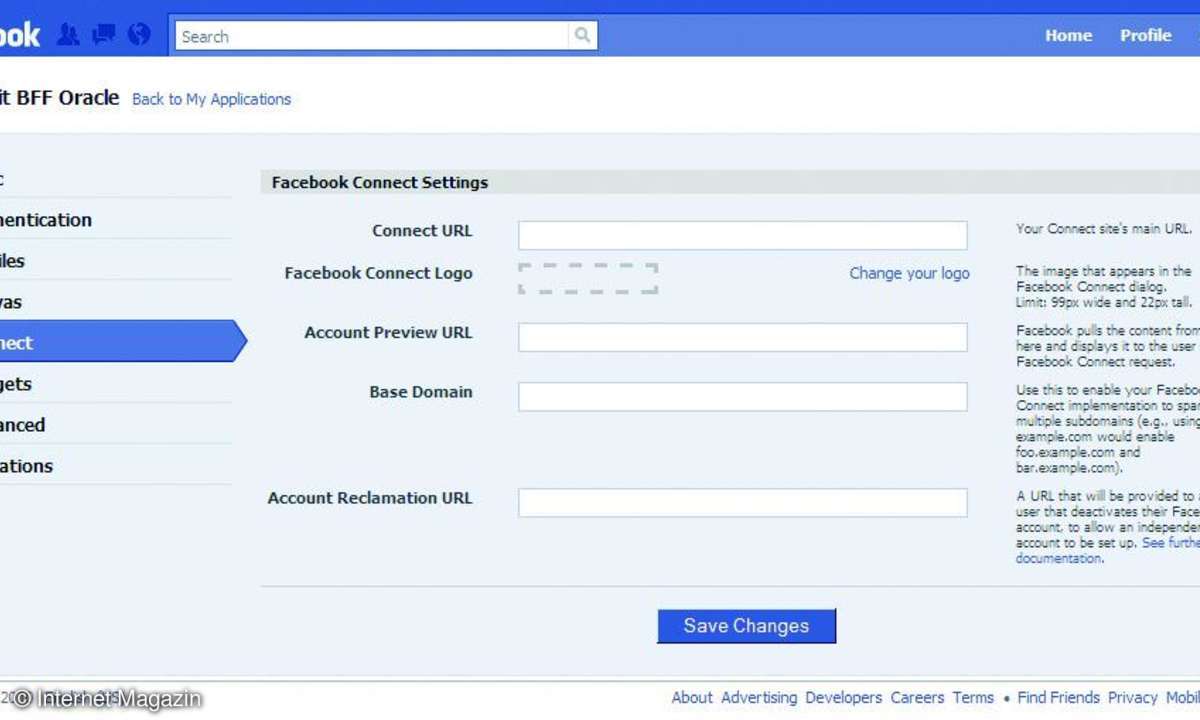The height and width of the screenshot is (720, 1200).
Task: Click into the Base Domain field
Action: pos(743,396)
